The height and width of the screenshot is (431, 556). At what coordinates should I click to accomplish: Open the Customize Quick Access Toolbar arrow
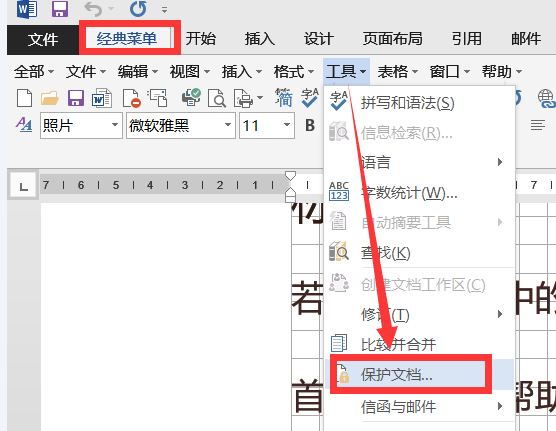click(165, 10)
